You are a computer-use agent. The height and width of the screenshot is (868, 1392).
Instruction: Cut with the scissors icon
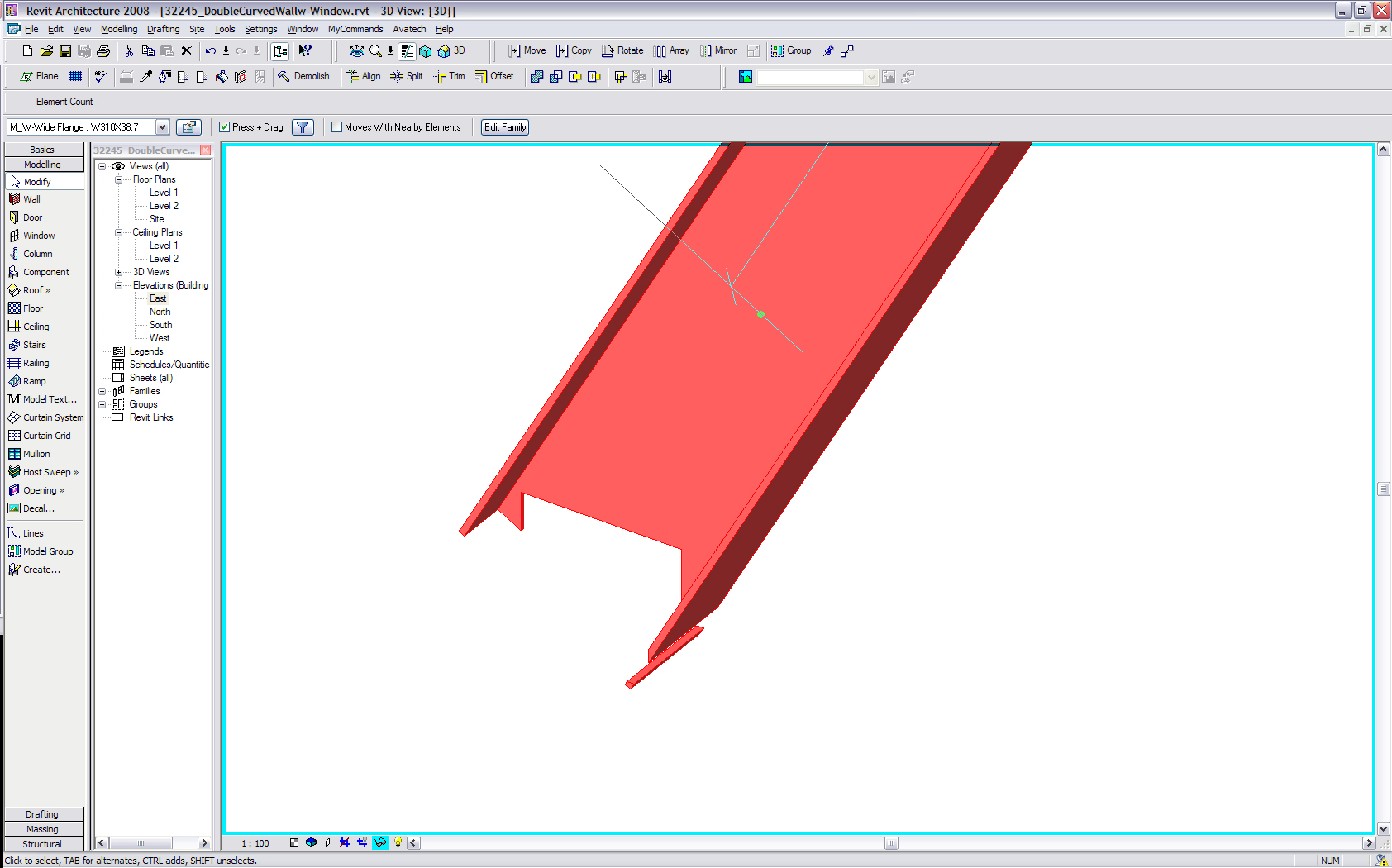[129, 51]
